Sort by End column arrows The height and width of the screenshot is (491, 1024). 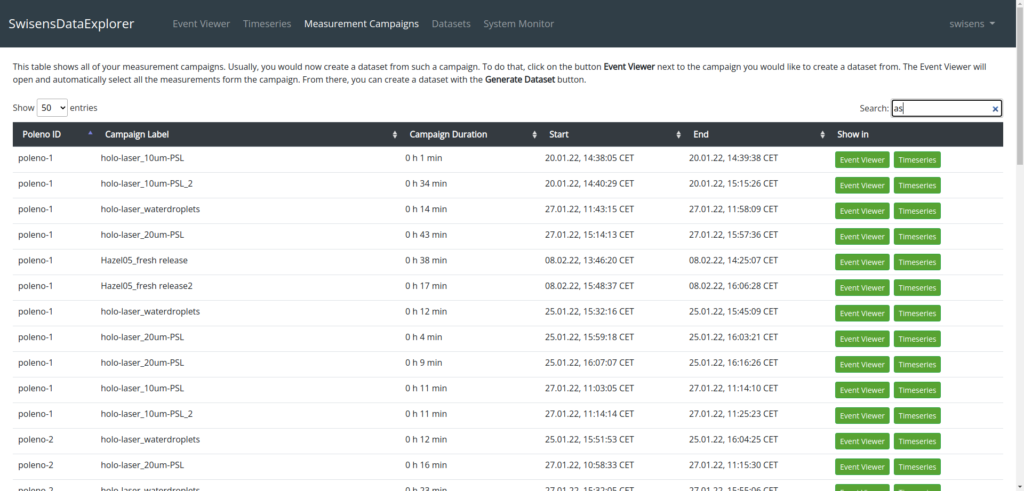pos(822,134)
